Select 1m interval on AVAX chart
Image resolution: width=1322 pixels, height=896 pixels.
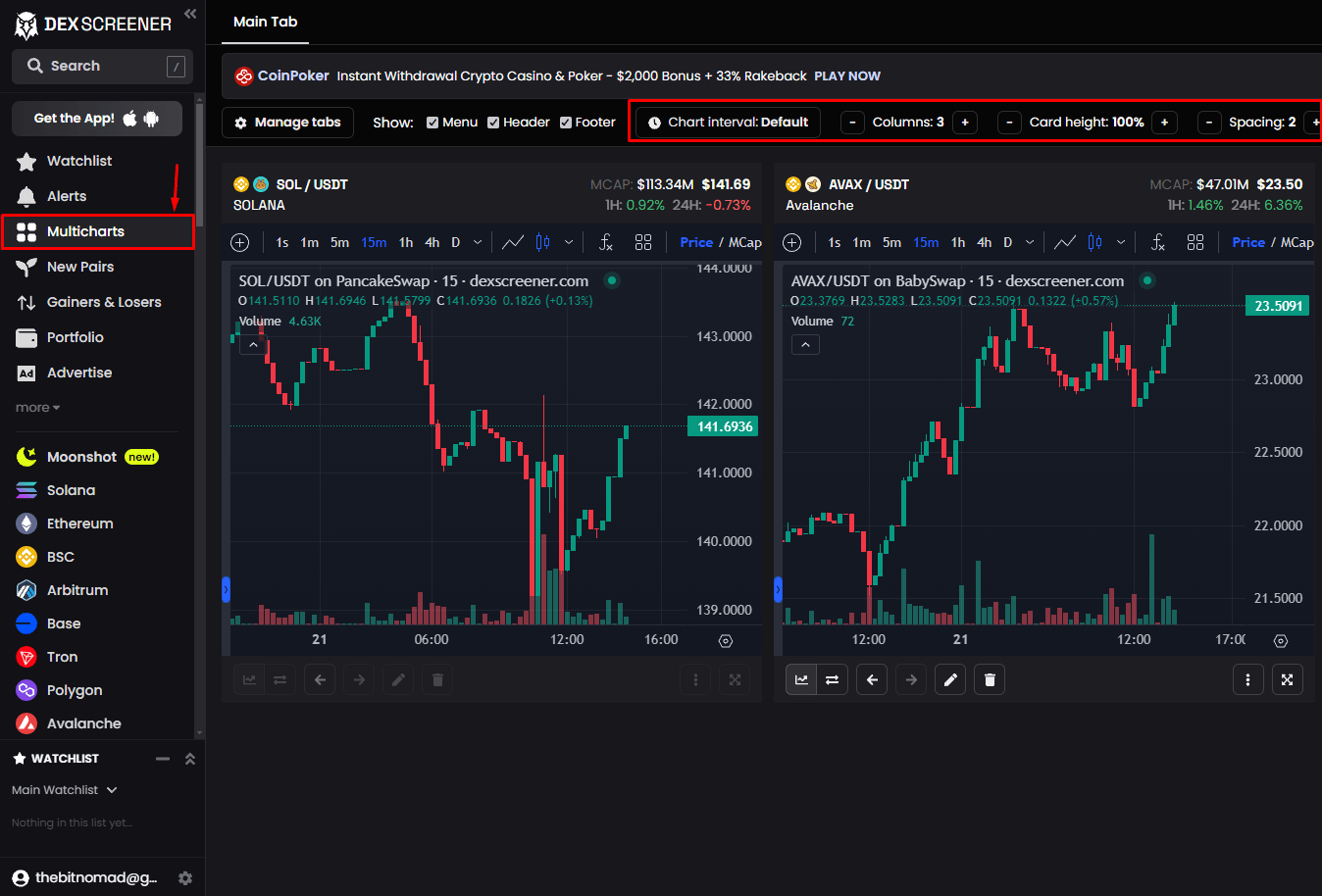coord(862,242)
